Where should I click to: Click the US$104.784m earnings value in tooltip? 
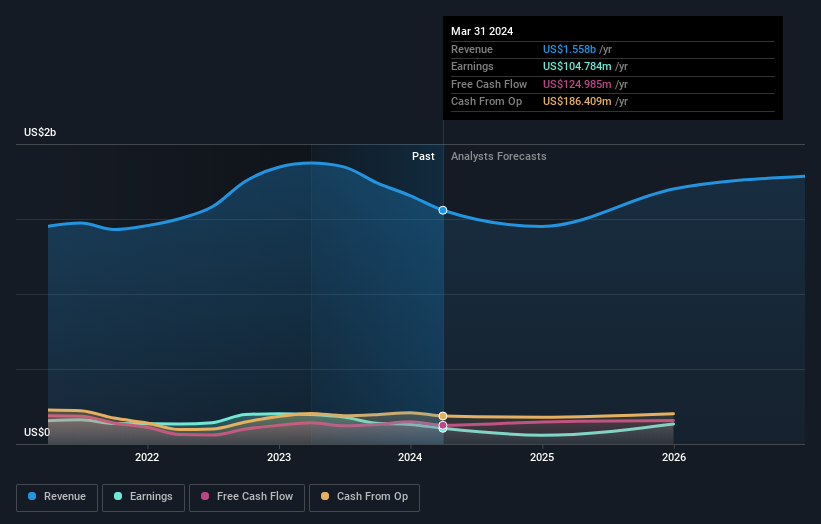point(577,66)
